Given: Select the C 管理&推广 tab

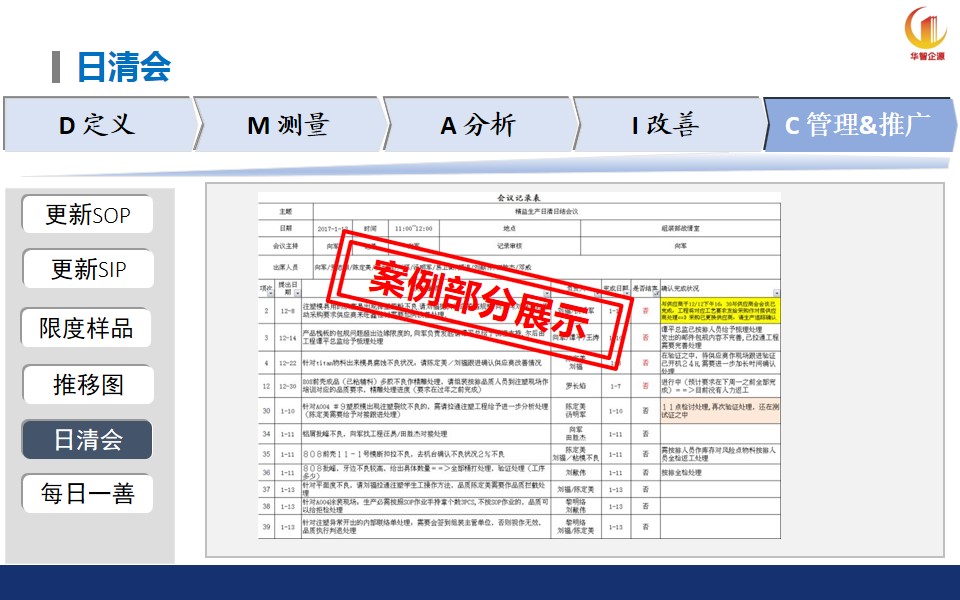Looking at the screenshot, I should click(x=857, y=125).
